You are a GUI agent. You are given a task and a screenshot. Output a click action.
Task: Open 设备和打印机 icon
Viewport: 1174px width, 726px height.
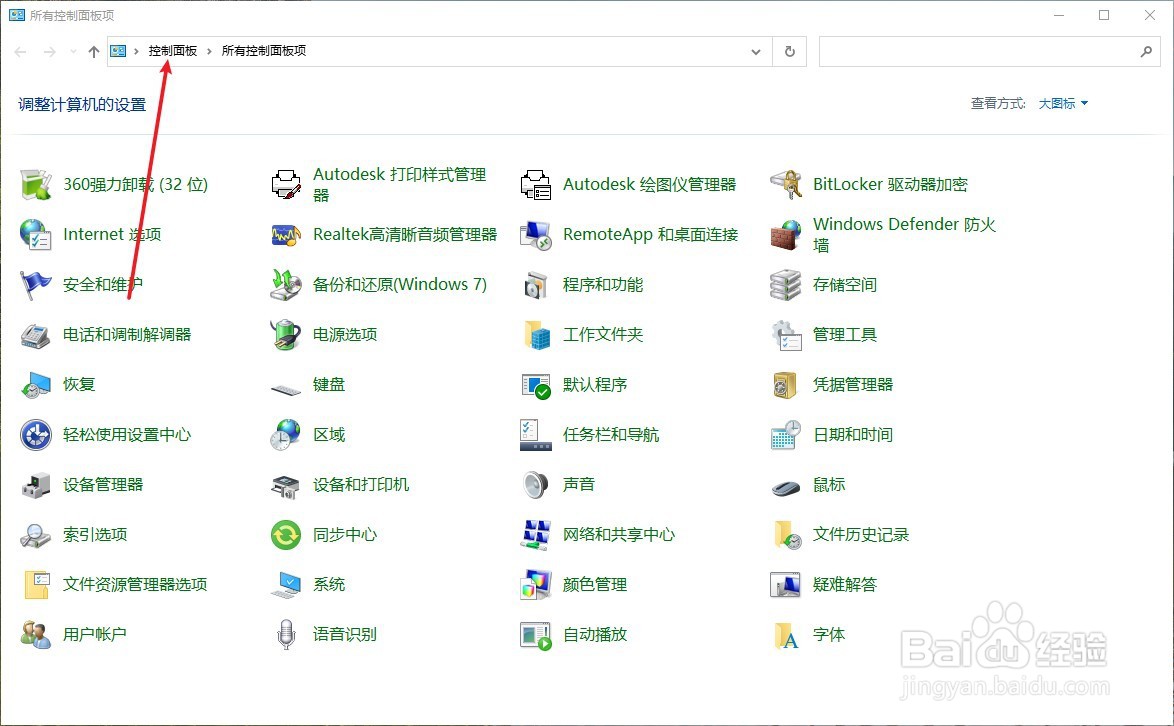(286, 485)
